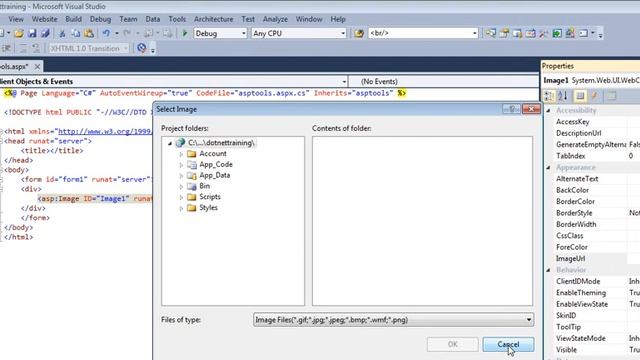The width and height of the screenshot is (640, 360).
Task: Click the green Start Debugging play icon
Action: tap(185, 33)
